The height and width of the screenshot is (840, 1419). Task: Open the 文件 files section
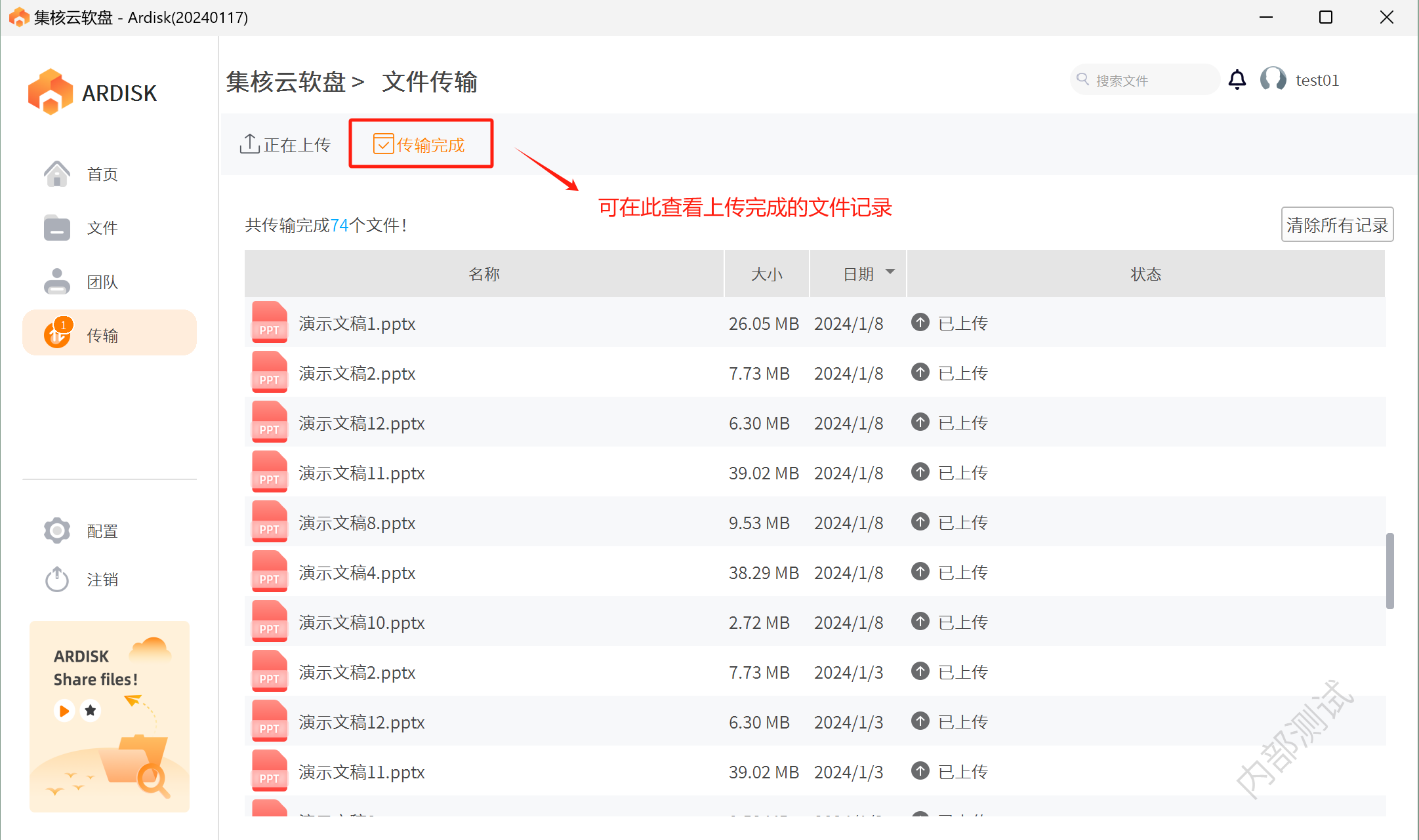[x=102, y=228]
